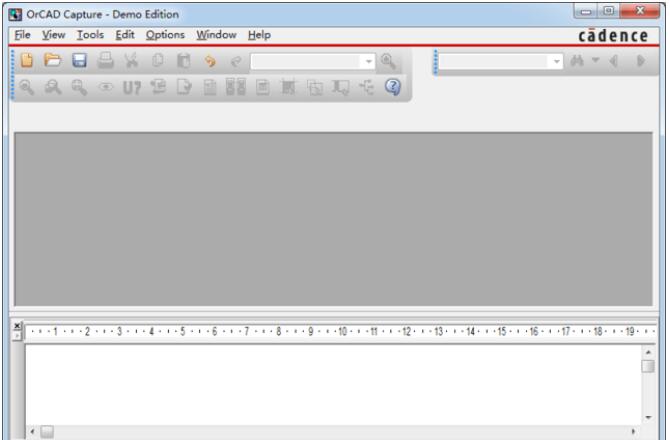
Task: Create a new document via toolbar icon
Action: point(26,61)
